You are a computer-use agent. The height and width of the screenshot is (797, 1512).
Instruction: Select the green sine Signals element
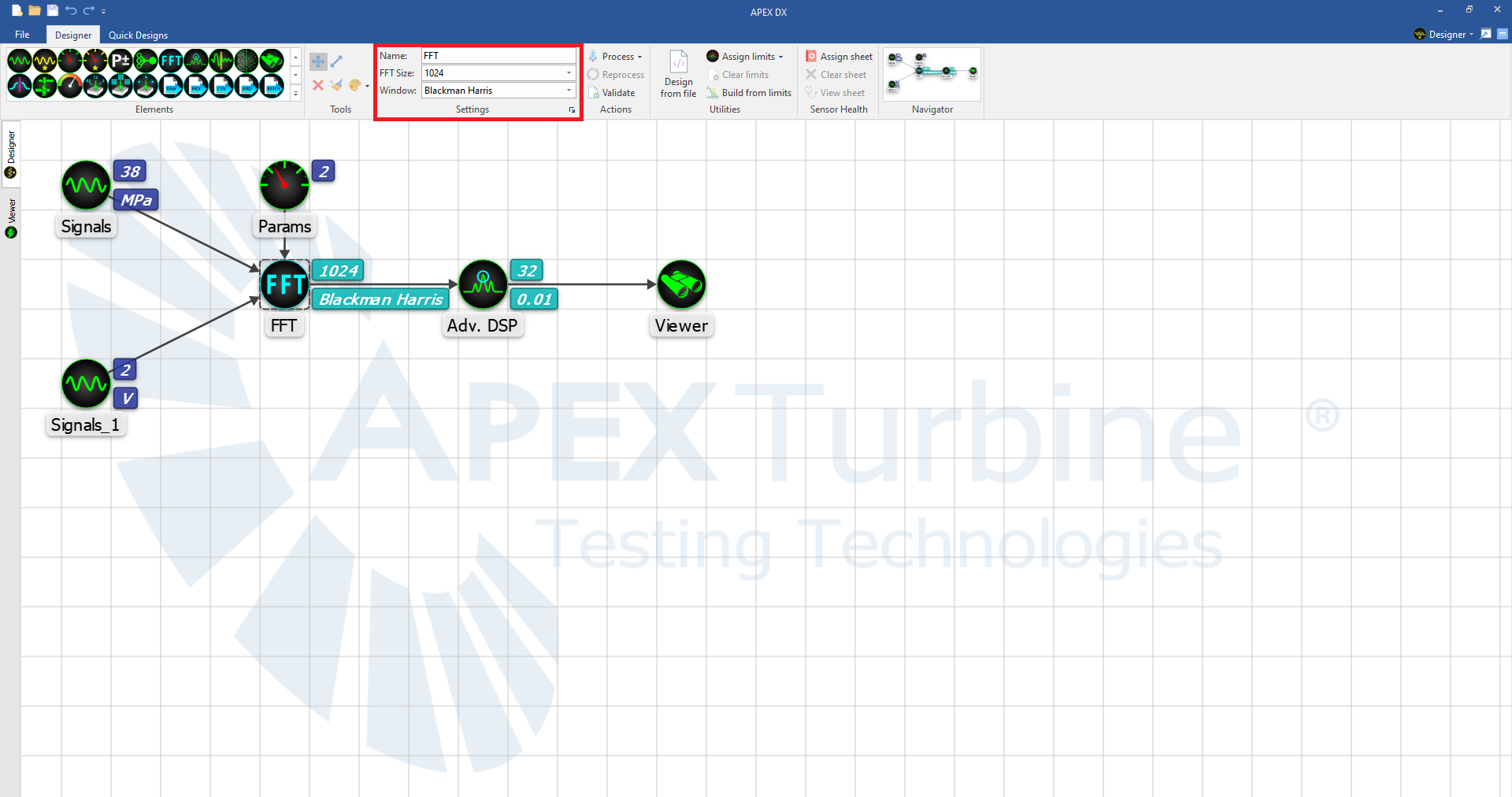click(20, 61)
